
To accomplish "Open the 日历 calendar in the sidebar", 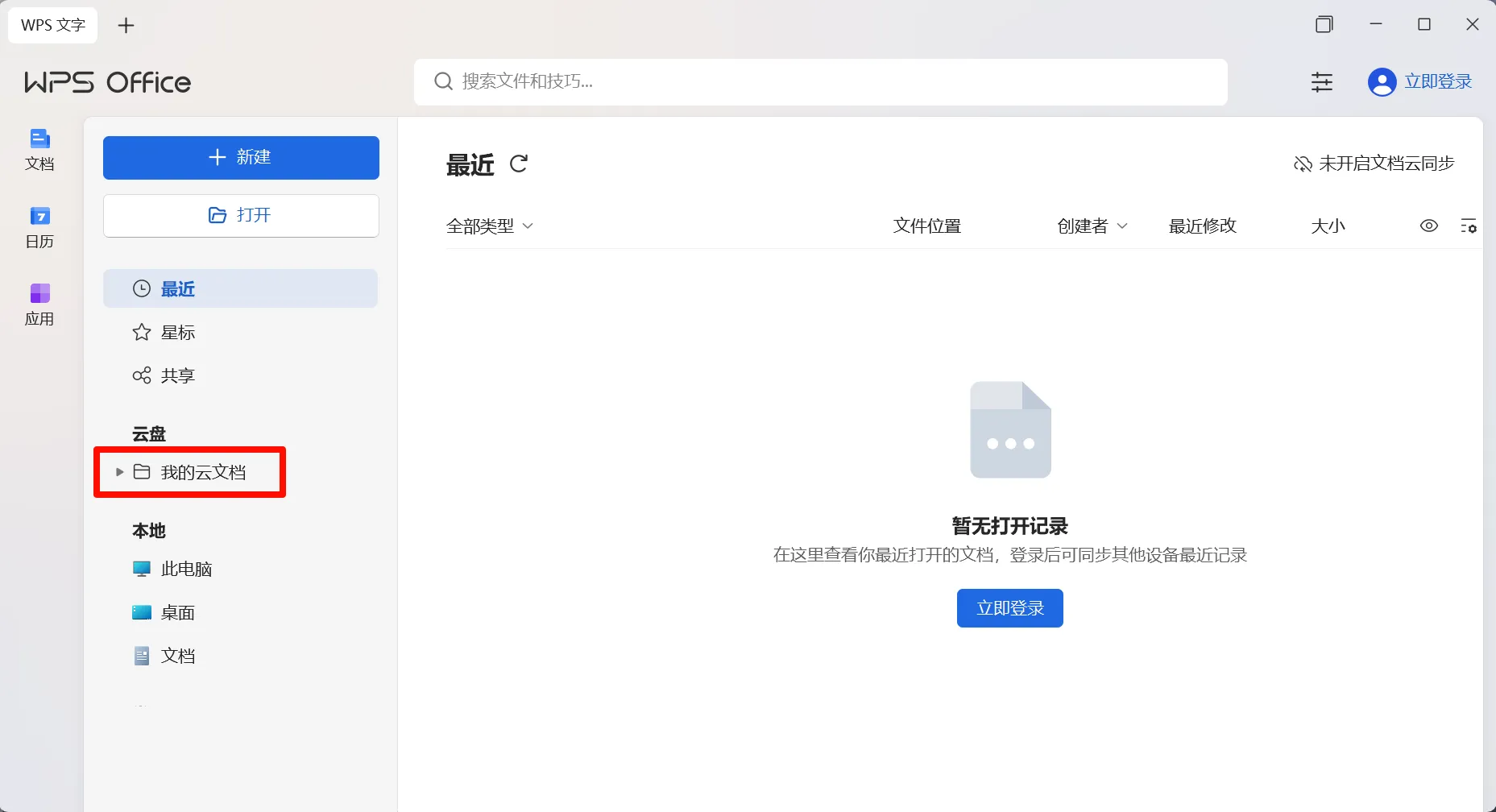I will 39,226.
